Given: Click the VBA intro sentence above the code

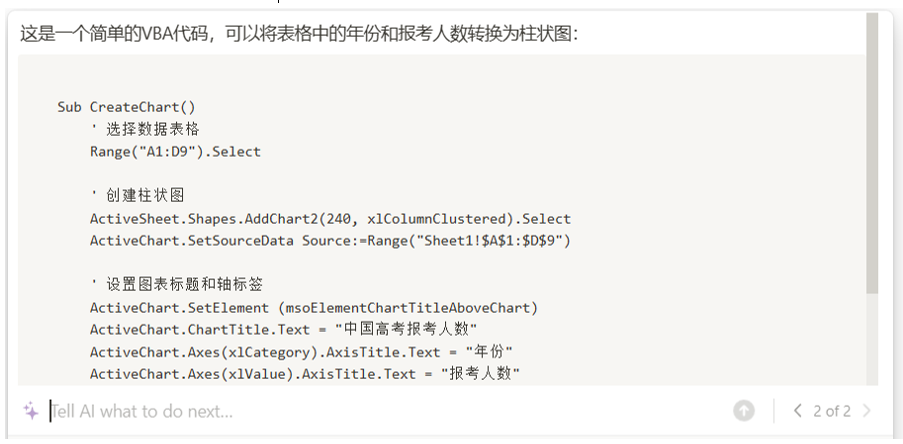Looking at the screenshot, I should coord(299,34).
